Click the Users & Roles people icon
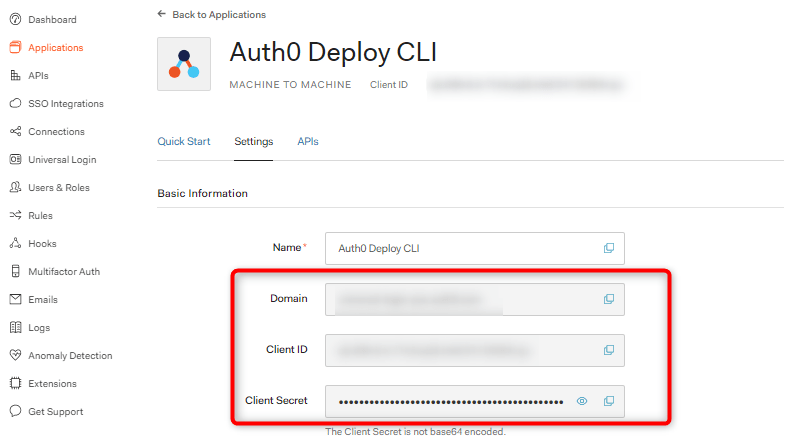 point(16,187)
